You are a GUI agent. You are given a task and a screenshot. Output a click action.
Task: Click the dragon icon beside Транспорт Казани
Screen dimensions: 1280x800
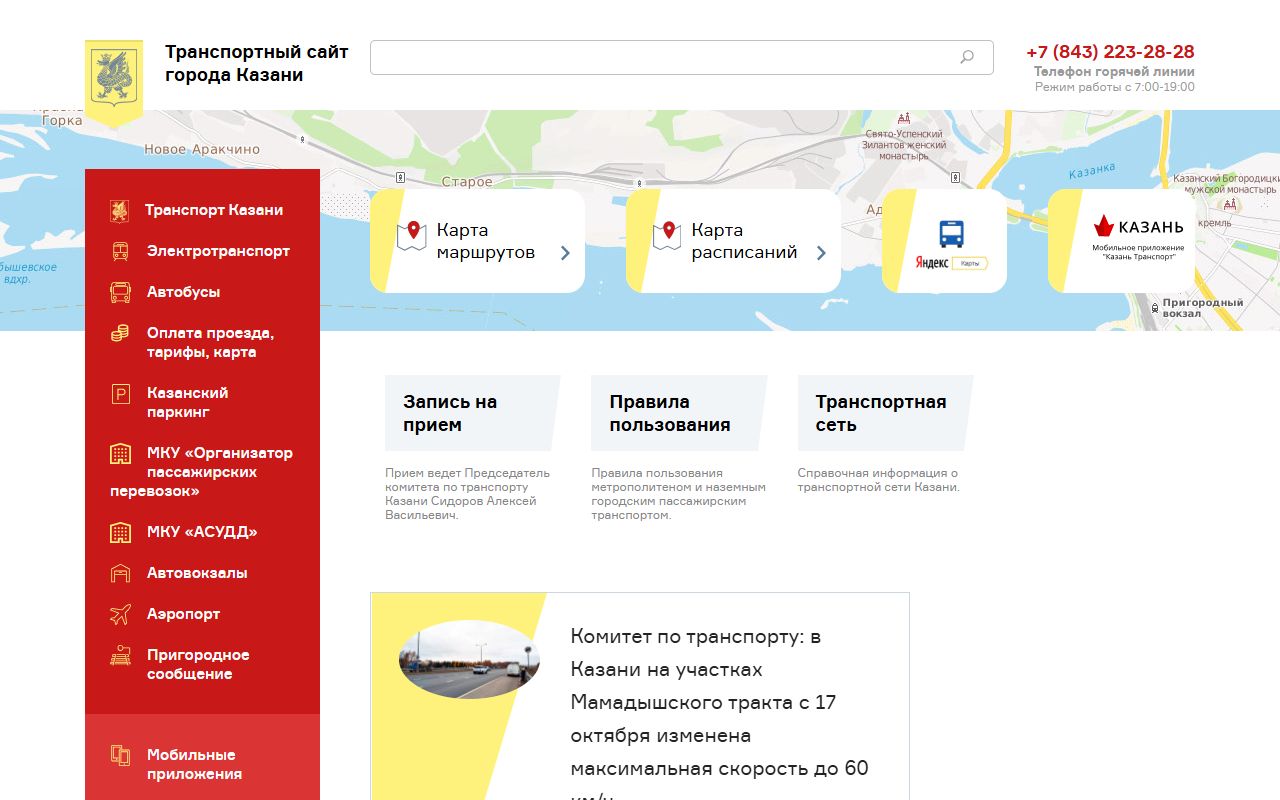click(120, 210)
